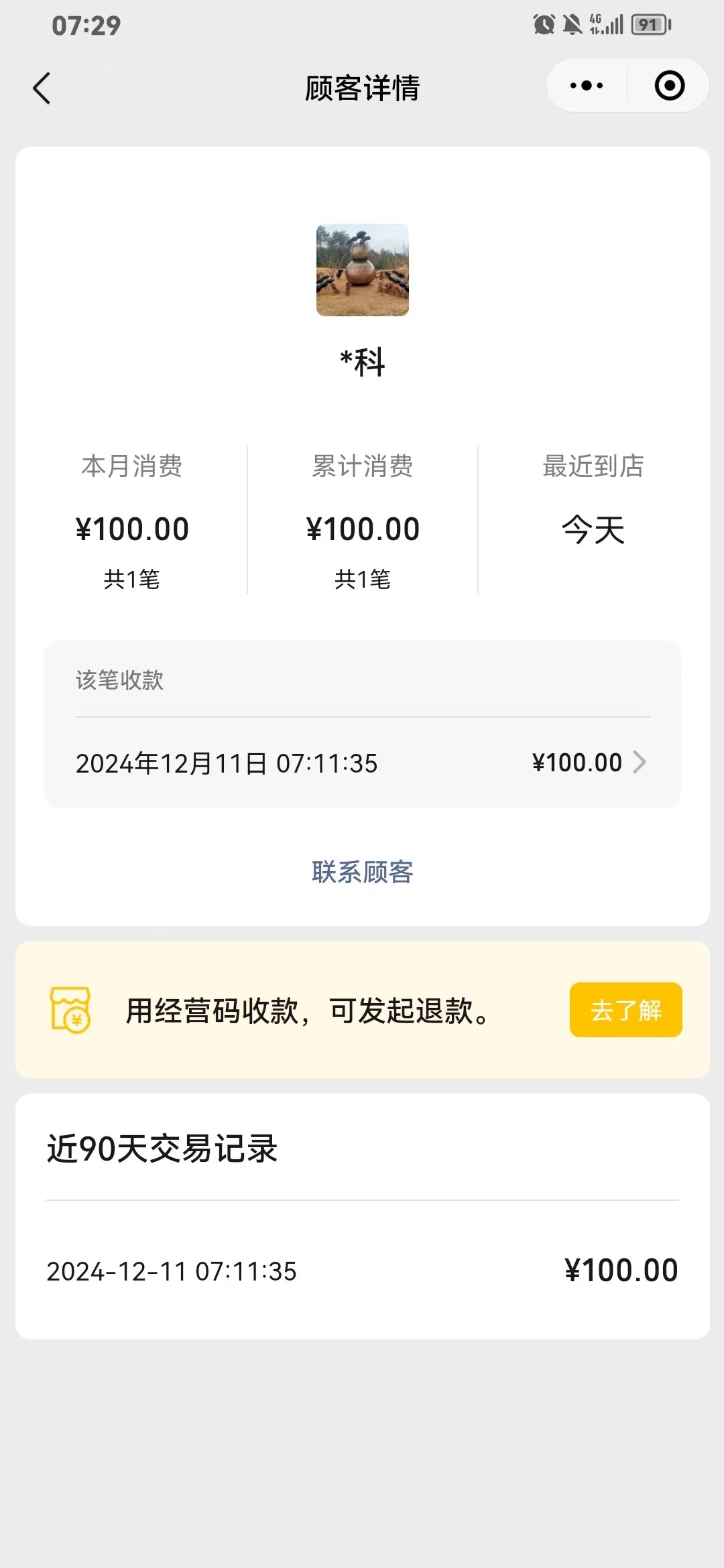Tap the back arrow icon

coord(42,88)
